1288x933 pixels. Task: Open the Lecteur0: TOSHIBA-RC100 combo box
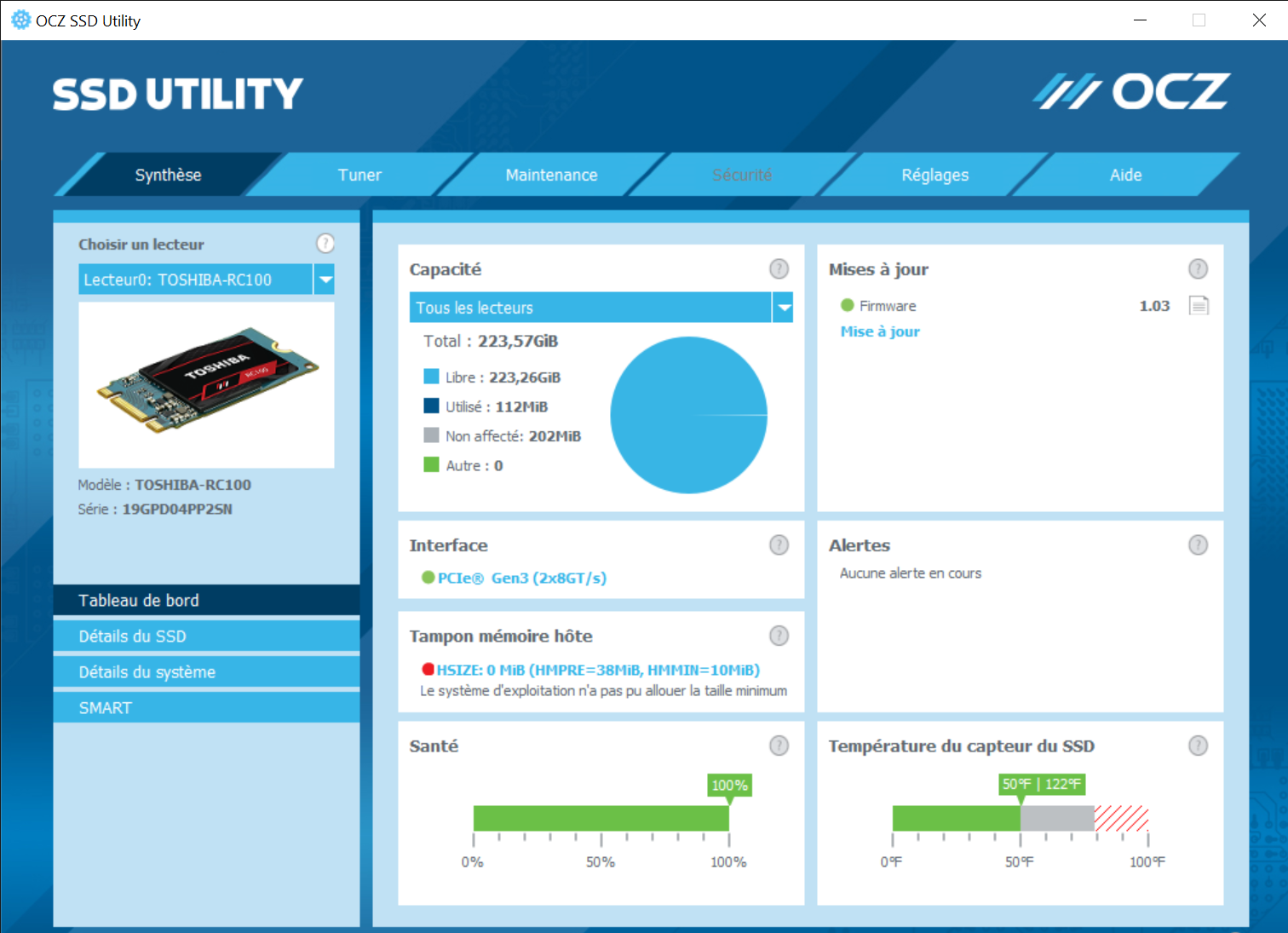pos(206,279)
